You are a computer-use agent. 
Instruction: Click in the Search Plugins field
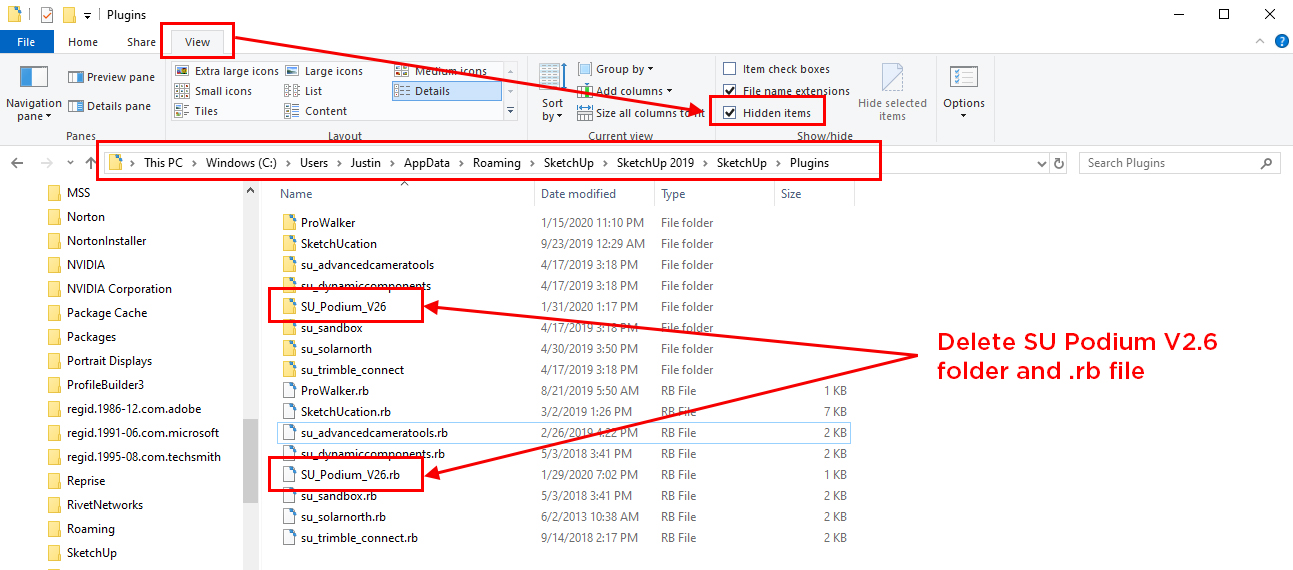pos(1168,163)
